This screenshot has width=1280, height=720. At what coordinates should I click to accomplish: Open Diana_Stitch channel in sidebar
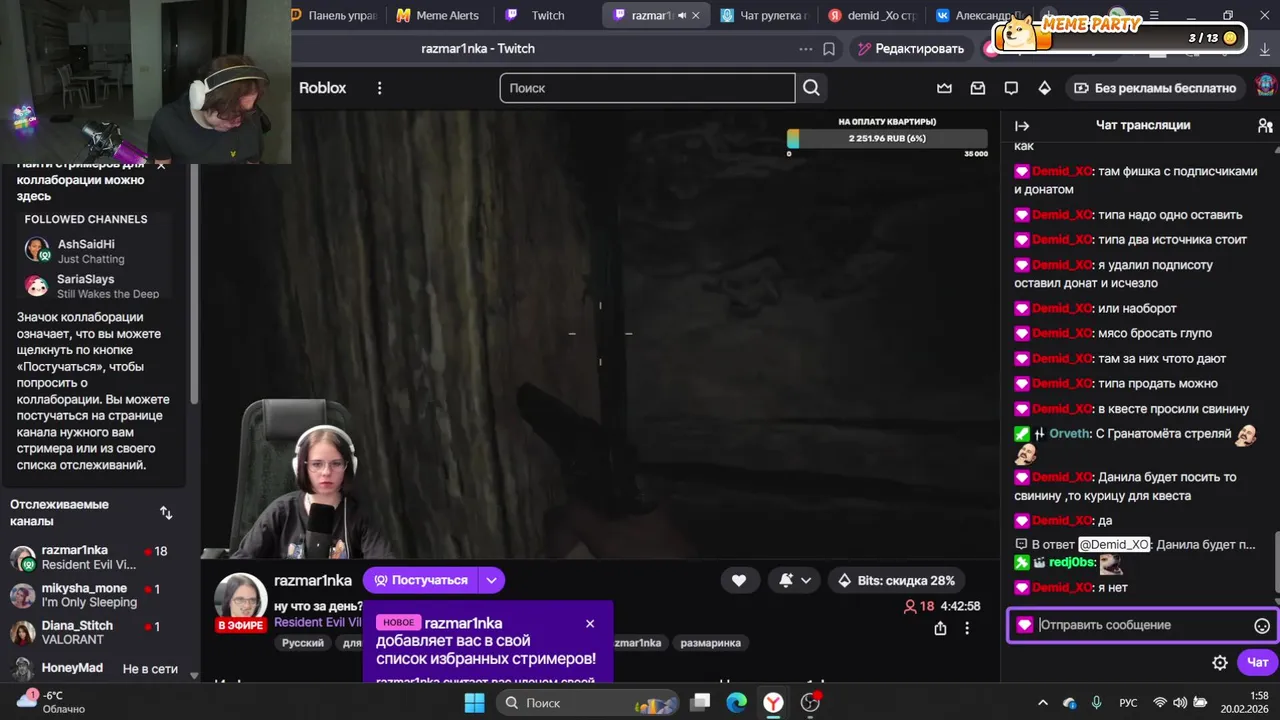95,632
